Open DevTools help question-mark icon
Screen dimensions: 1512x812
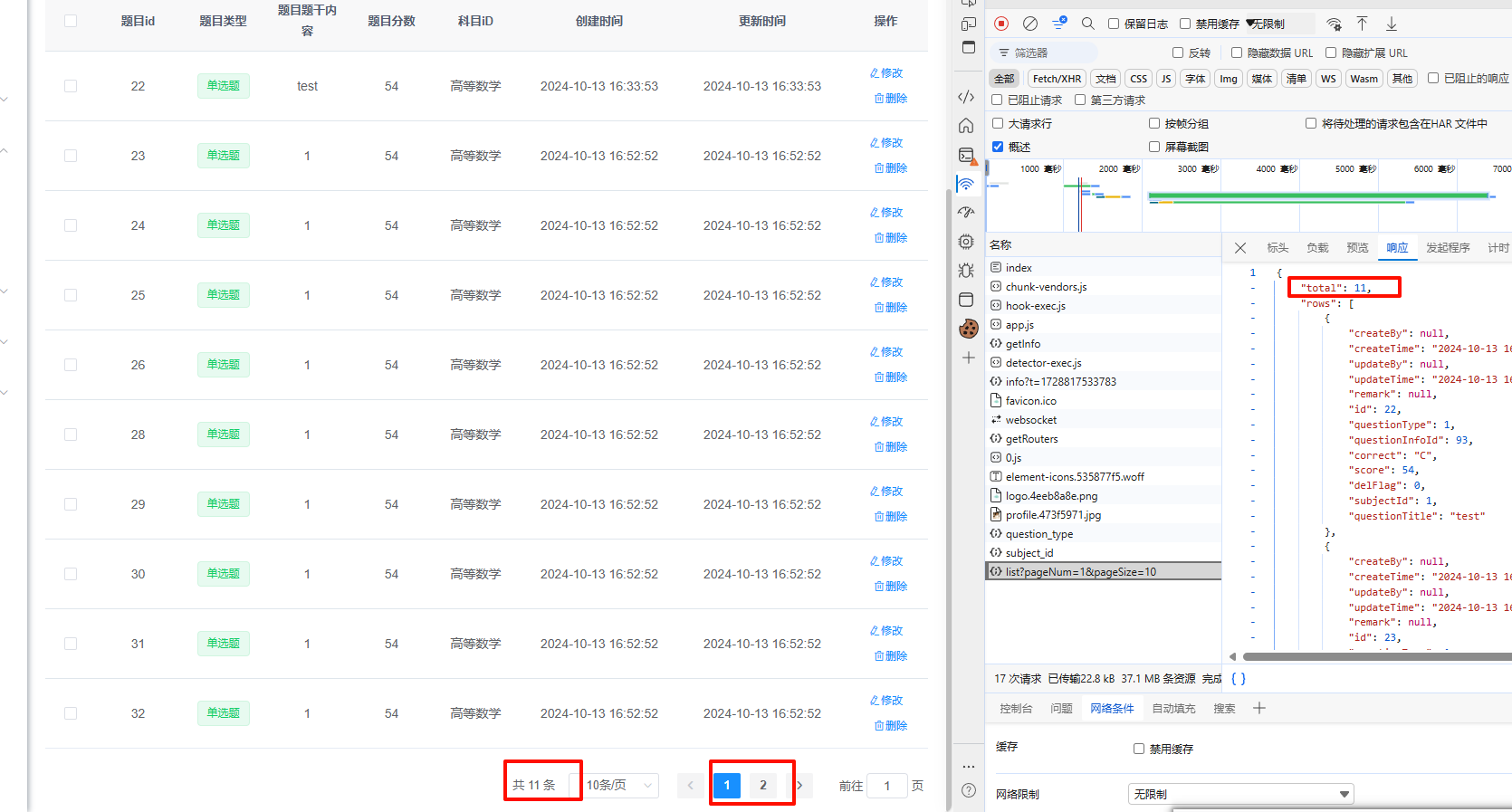[x=968, y=790]
